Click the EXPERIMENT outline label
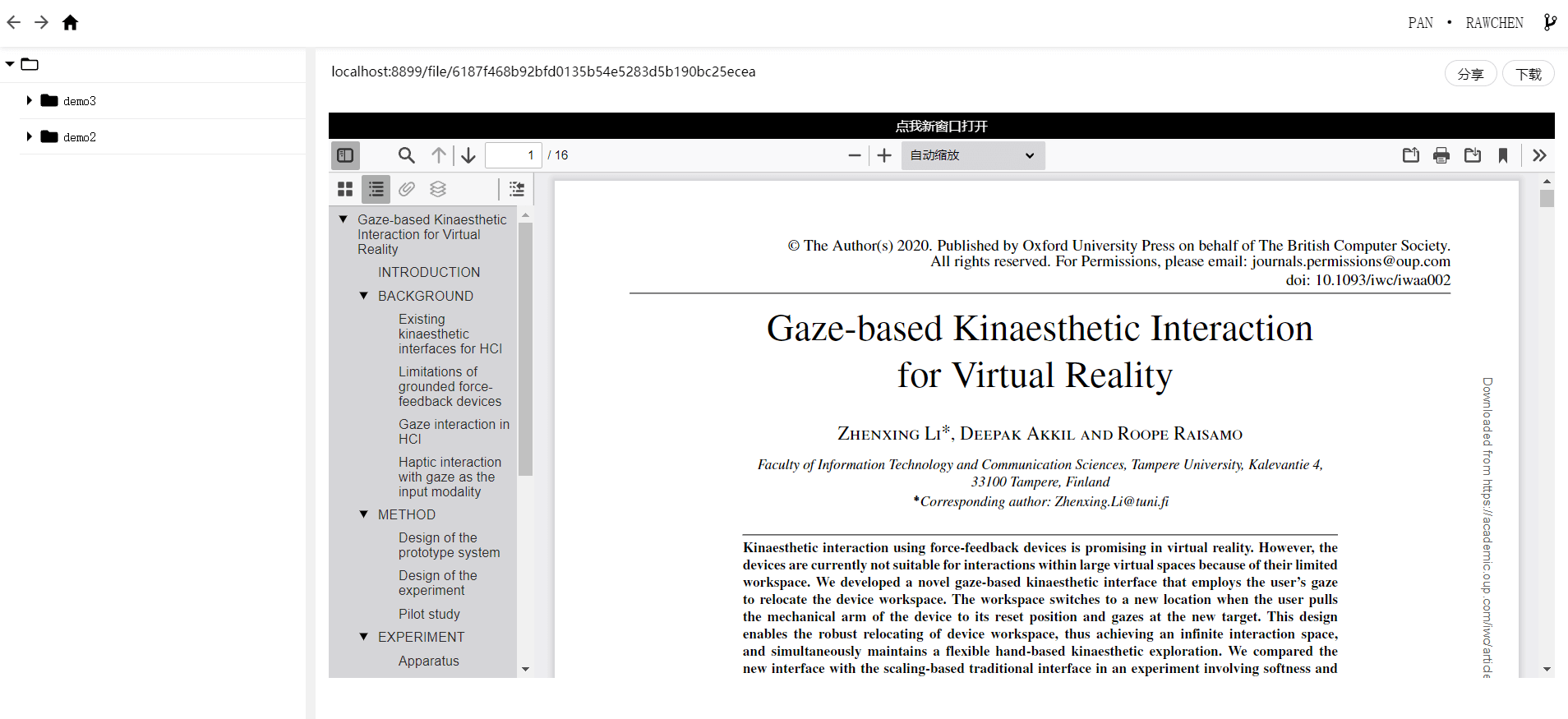The height and width of the screenshot is (719, 1568). click(x=421, y=637)
